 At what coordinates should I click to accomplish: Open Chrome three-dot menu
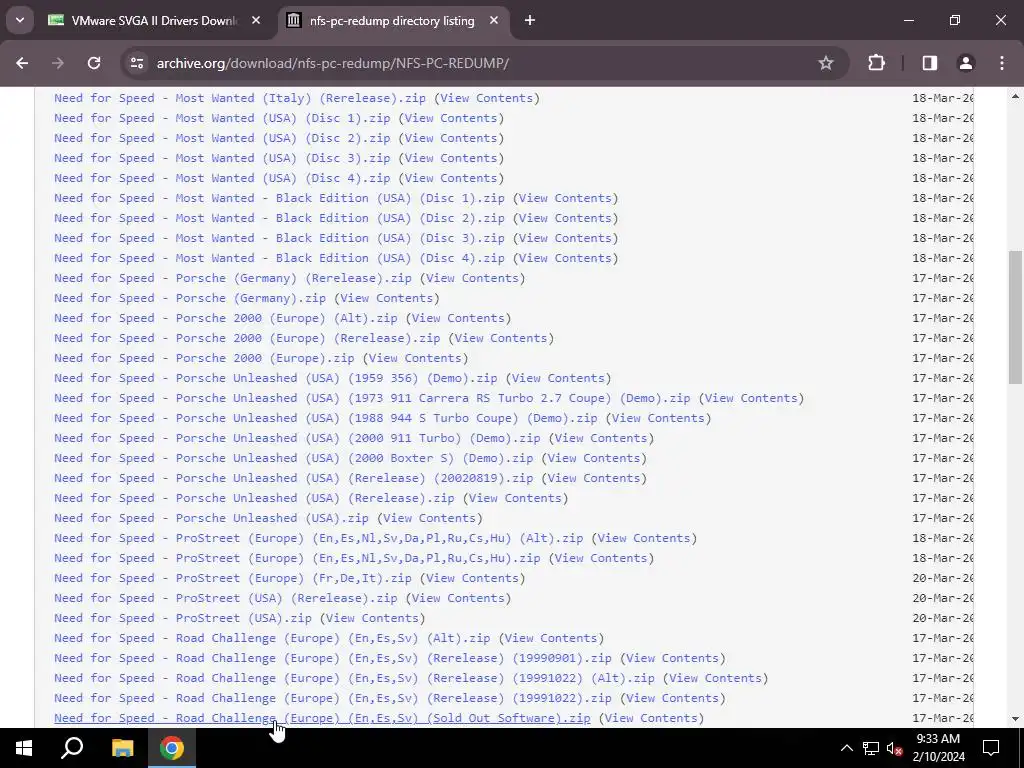click(x=1002, y=63)
